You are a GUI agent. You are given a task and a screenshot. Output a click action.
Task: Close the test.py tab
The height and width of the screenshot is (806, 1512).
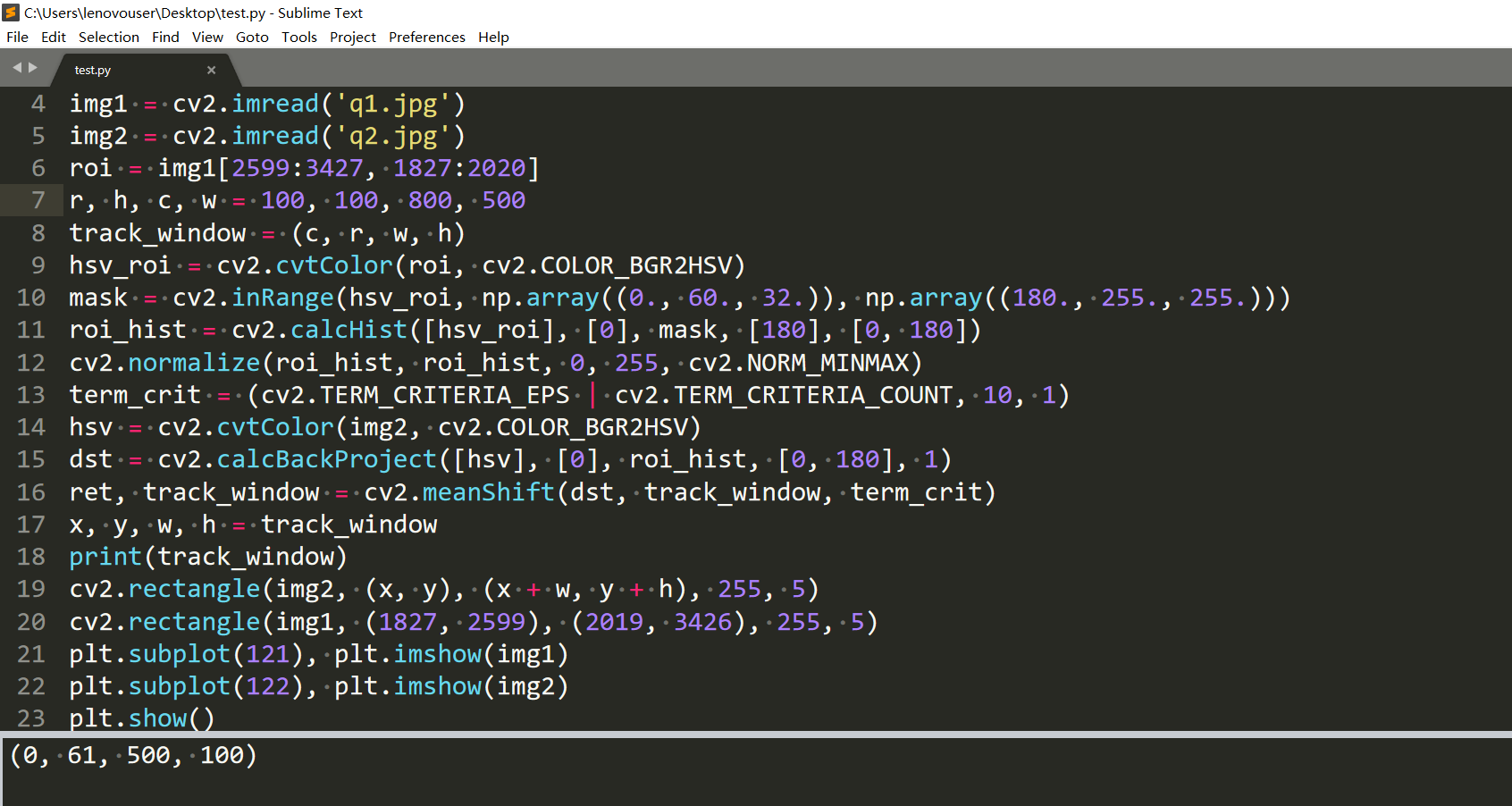click(211, 70)
